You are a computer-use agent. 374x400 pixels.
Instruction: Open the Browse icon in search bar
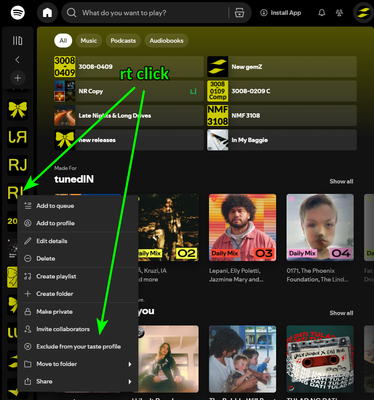(239, 13)
